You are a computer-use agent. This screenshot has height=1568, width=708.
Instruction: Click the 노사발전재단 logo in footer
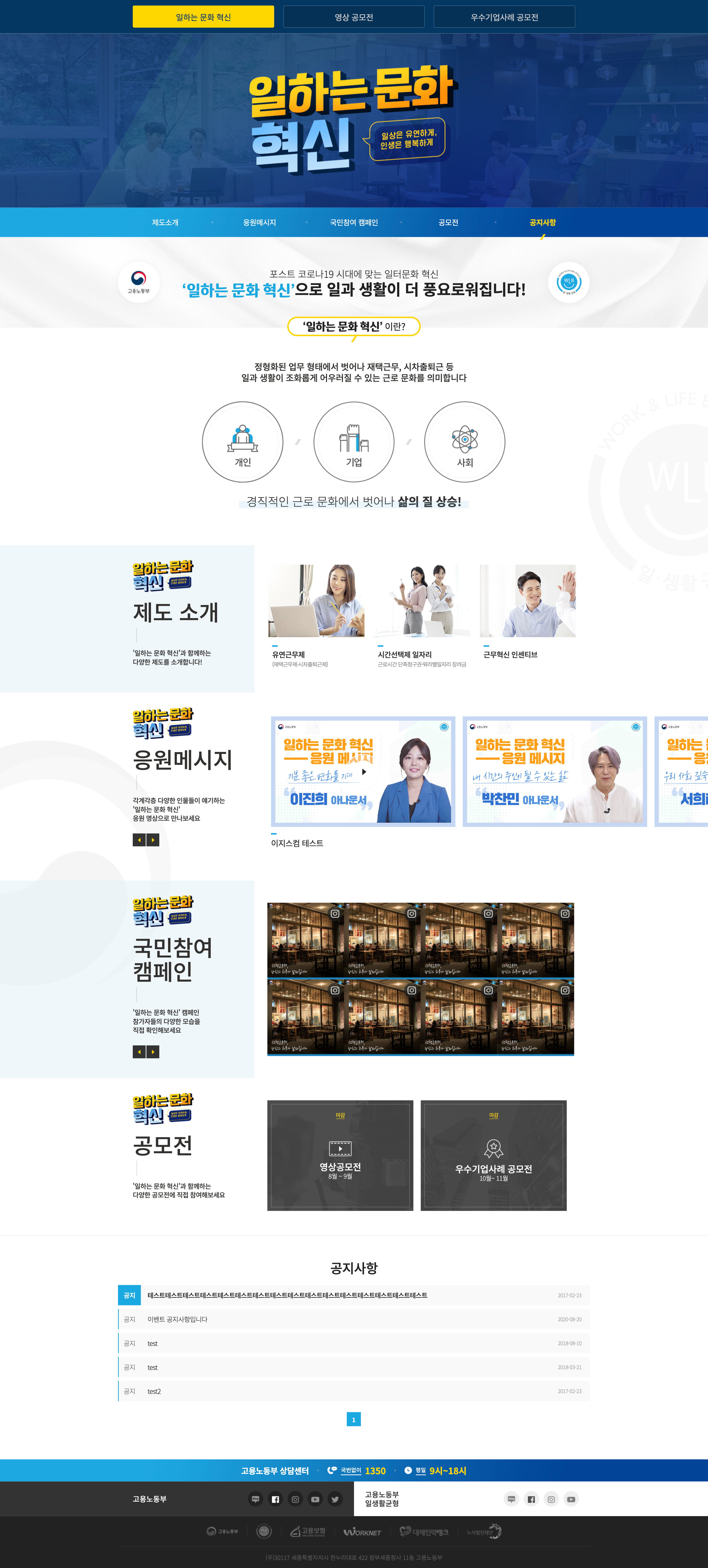pyautogui.click(x=485, y=1531)
